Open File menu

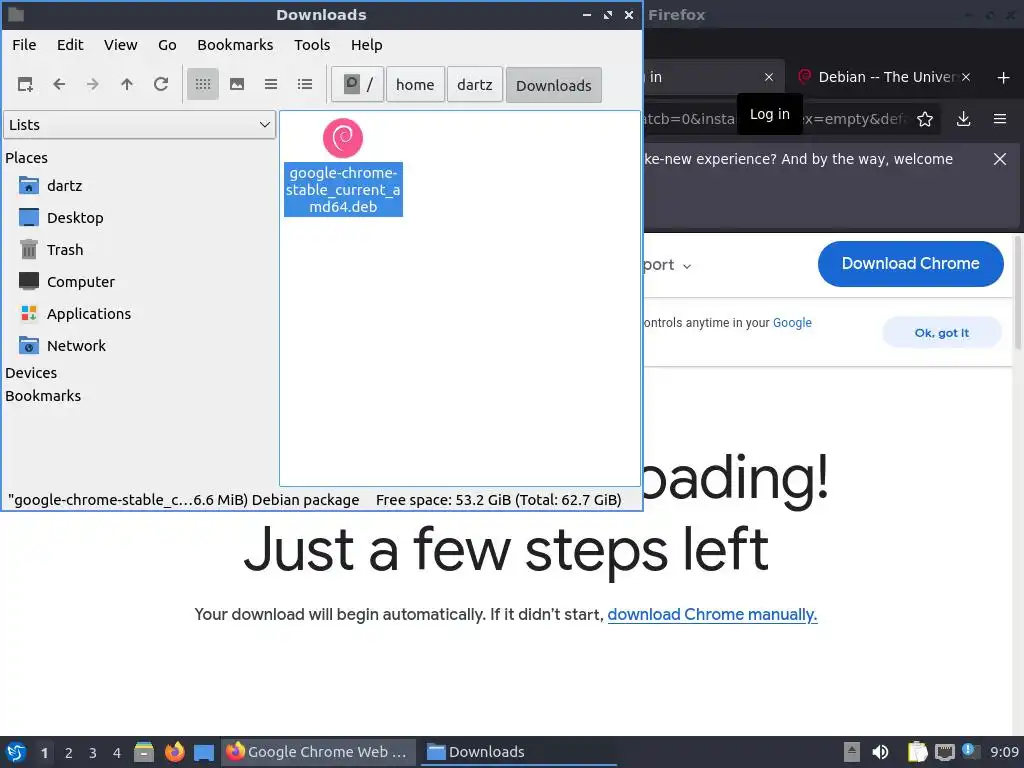(x=24, y=45)
